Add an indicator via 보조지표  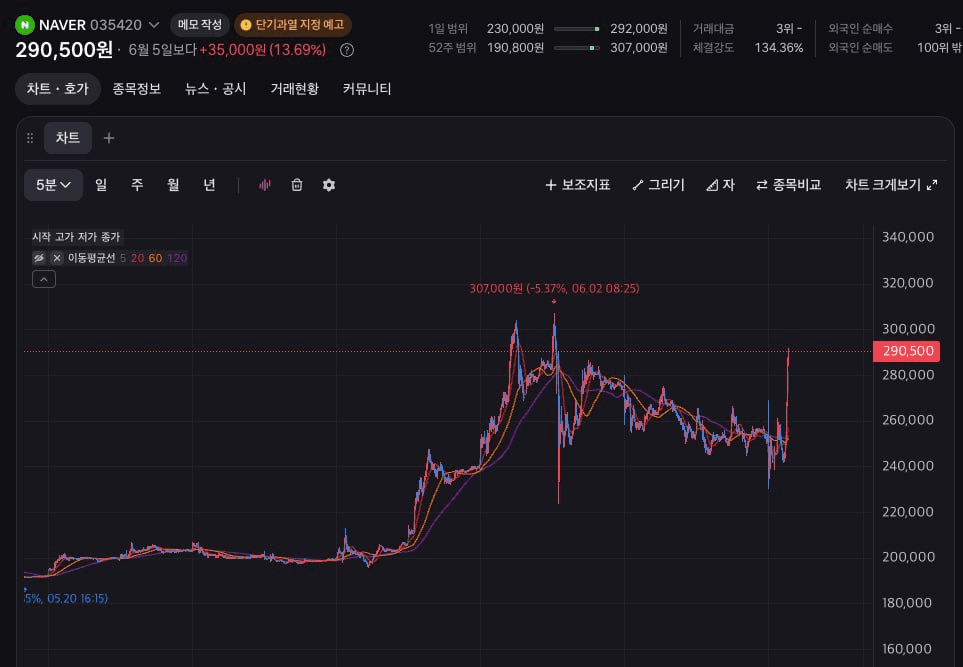pyautogui.click(x=577, y=185)
